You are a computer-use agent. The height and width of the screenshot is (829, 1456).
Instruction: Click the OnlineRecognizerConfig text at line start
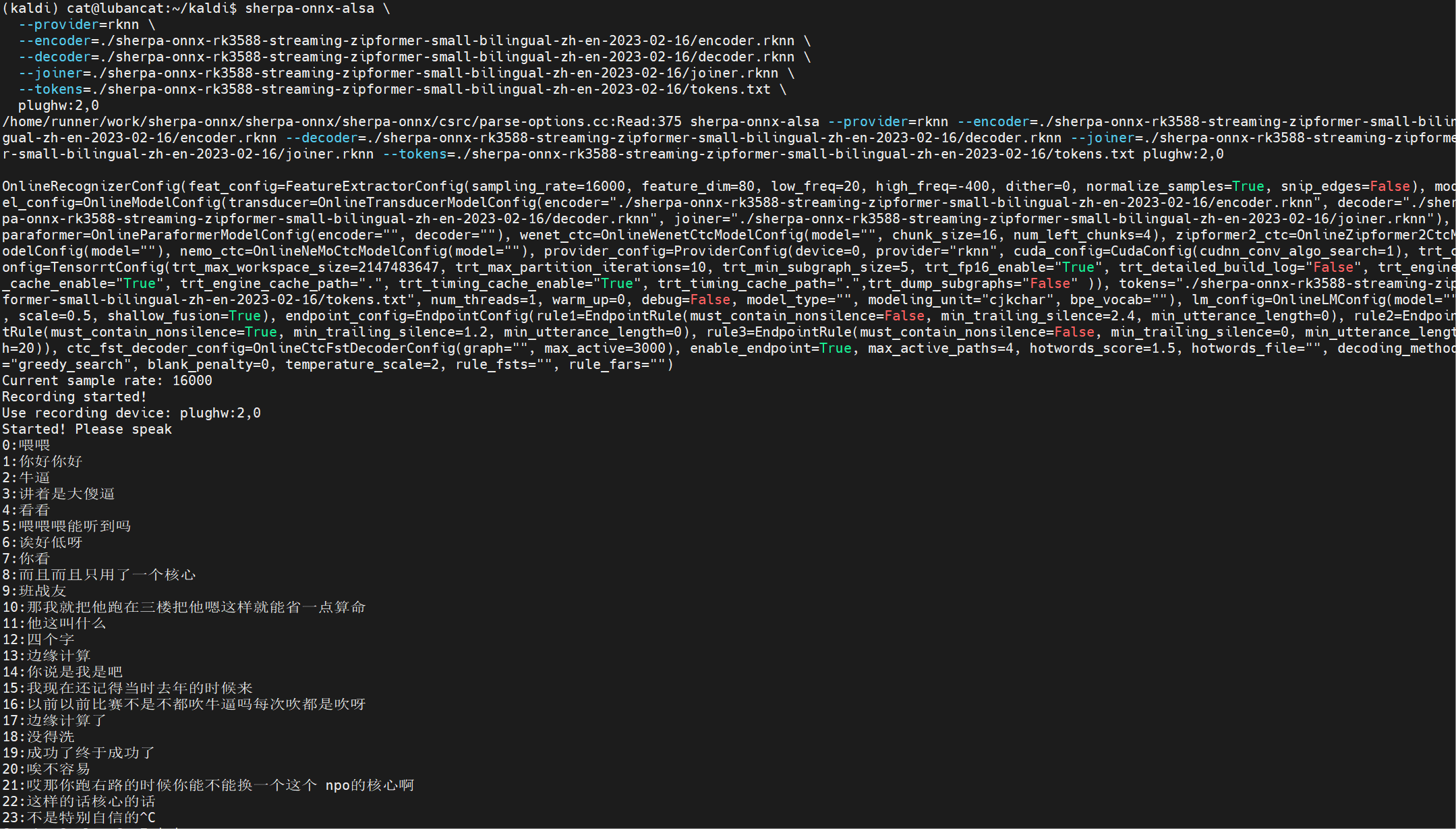coord(90,186)
